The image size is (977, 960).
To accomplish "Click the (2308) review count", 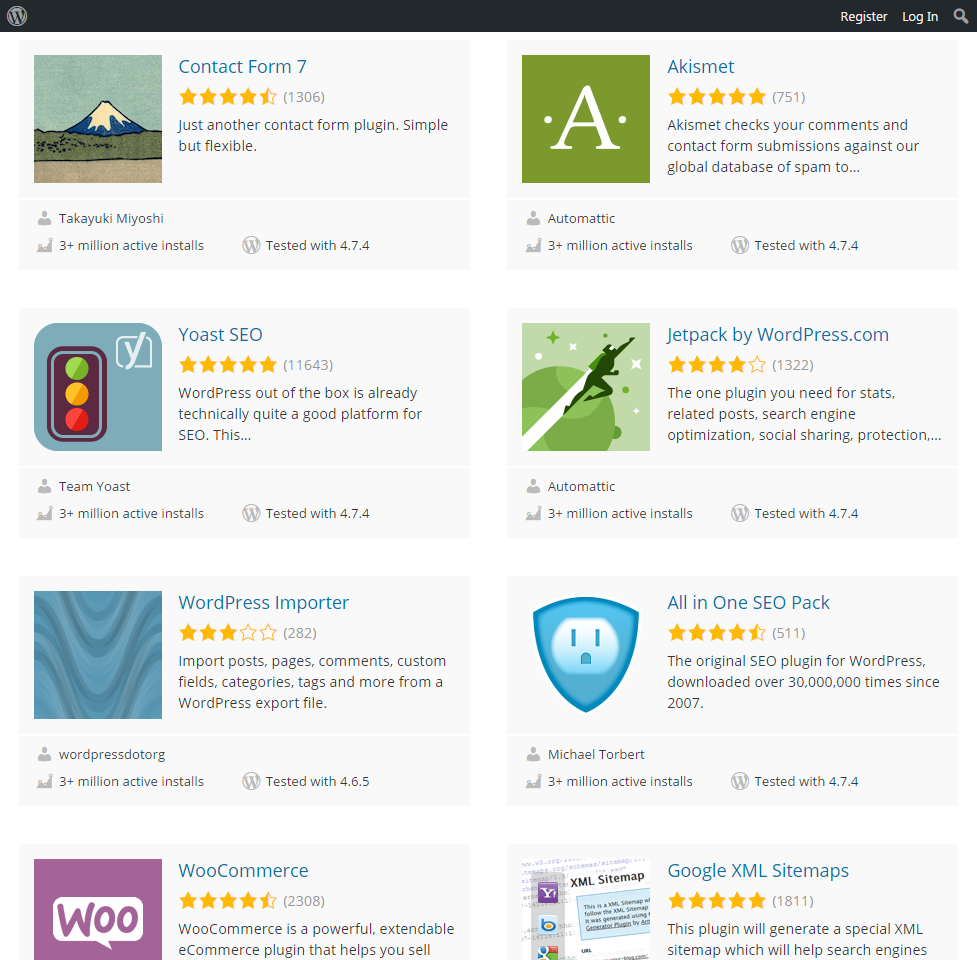I will (304, 901).
